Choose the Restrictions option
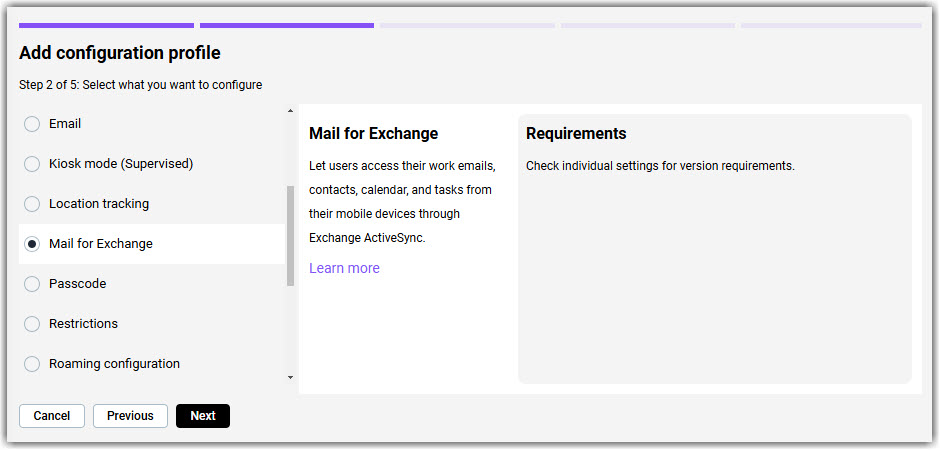Screen dimensions: 940x450 [32, 324]
